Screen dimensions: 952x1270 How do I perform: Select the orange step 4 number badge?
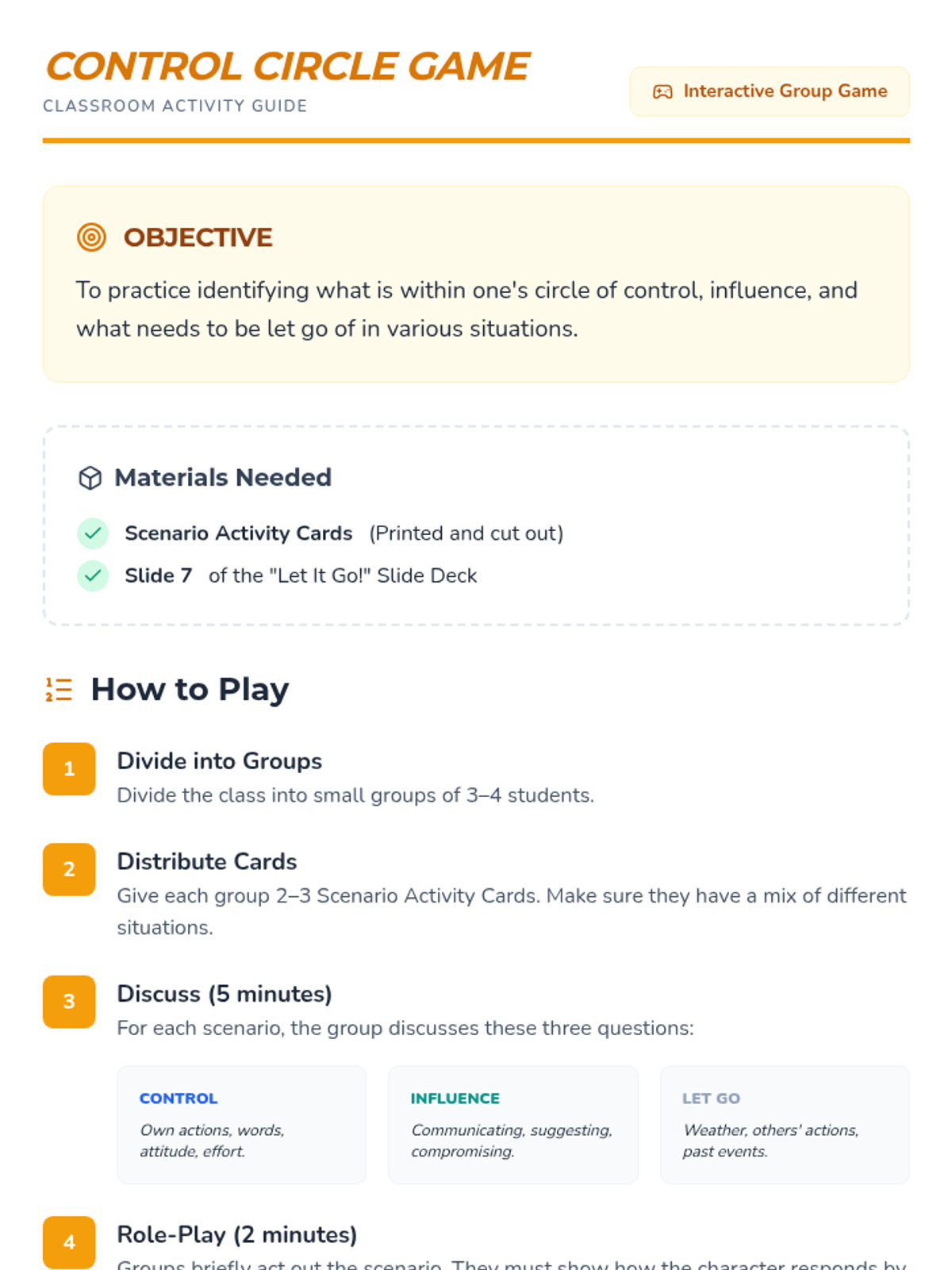pos(69,1242)
